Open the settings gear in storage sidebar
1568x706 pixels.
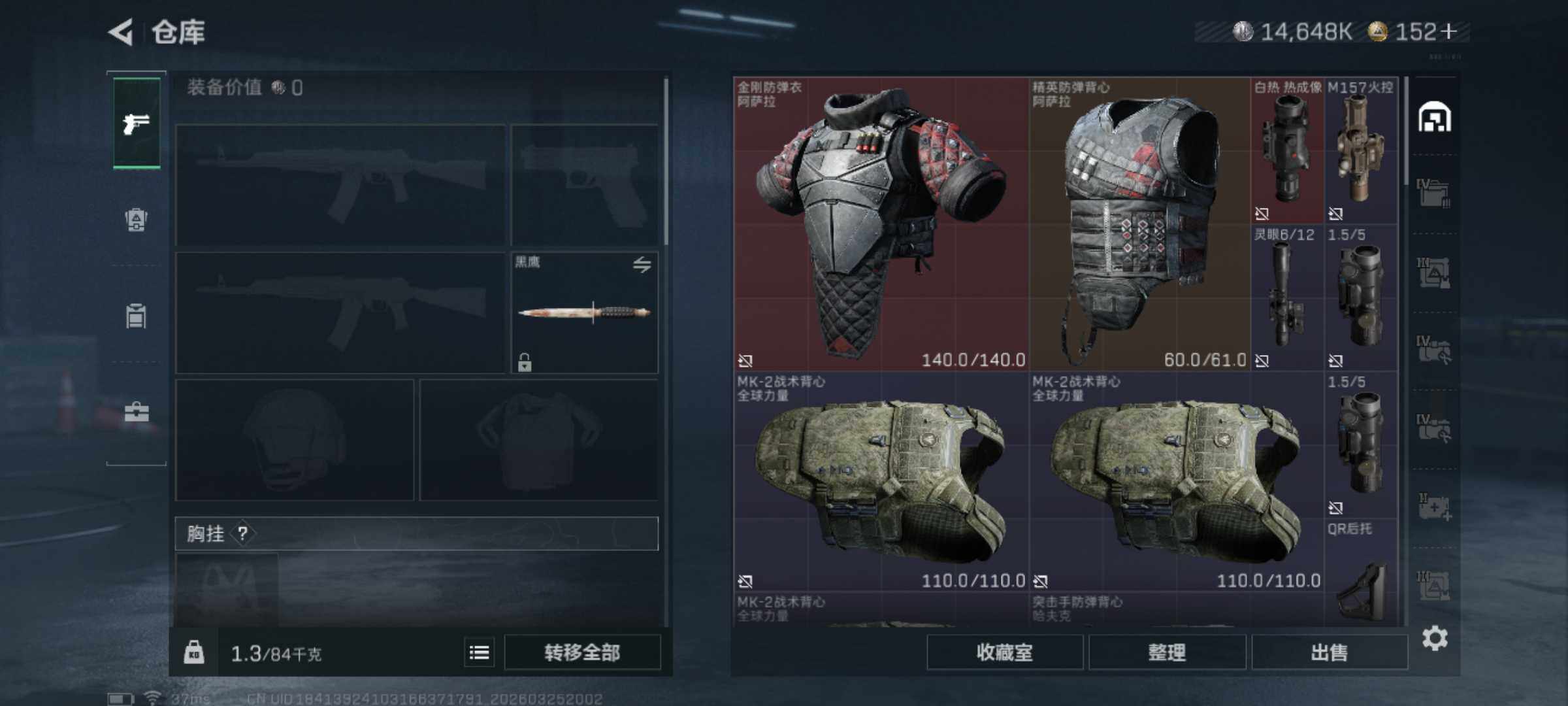[x=1435, y=638]
